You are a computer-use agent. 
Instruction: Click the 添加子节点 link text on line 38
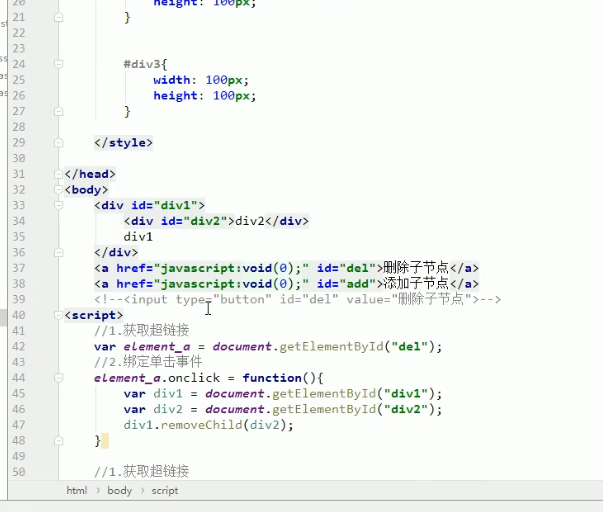[x=416, y=283]
